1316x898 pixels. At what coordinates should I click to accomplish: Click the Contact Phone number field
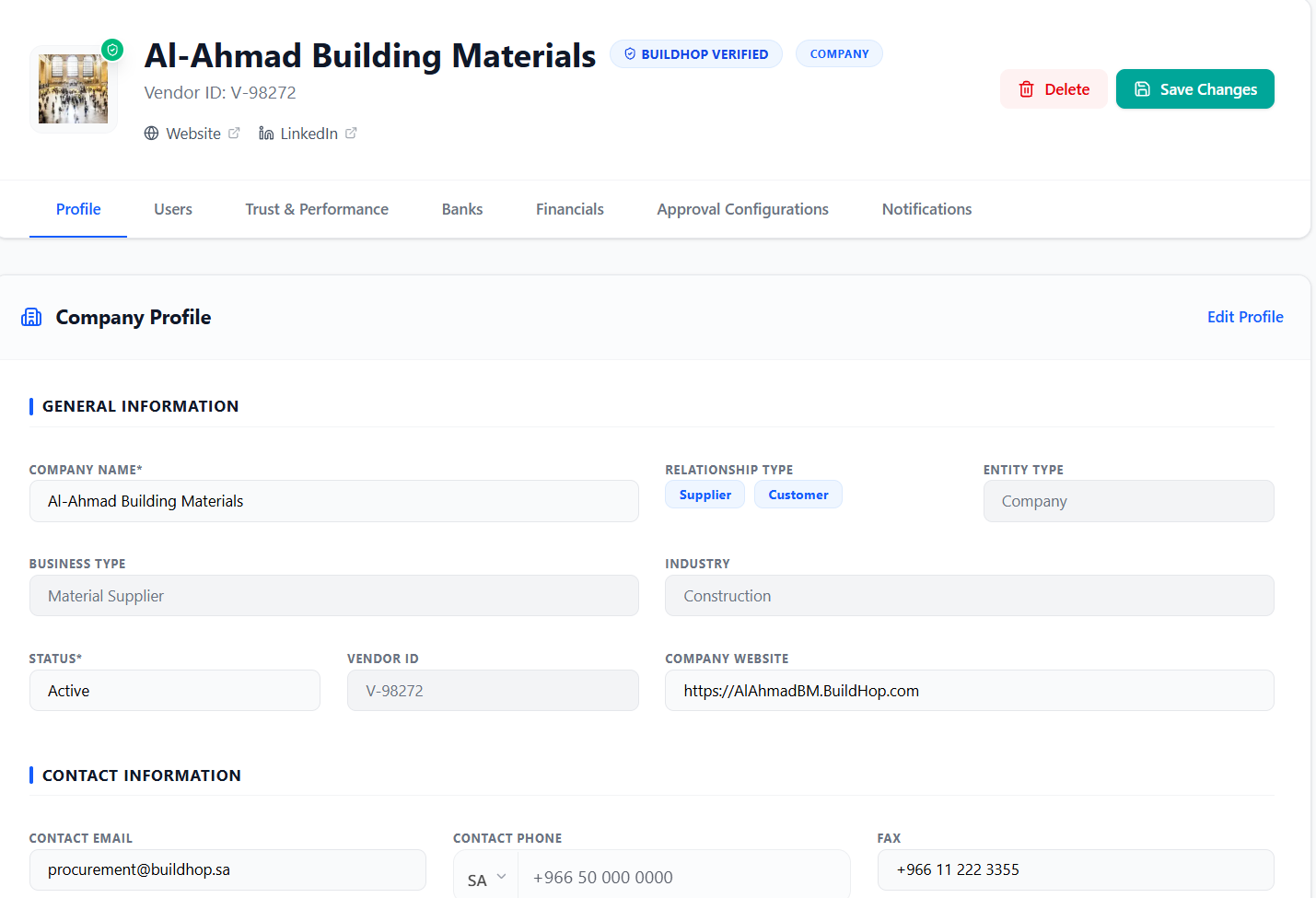(684, 878)
